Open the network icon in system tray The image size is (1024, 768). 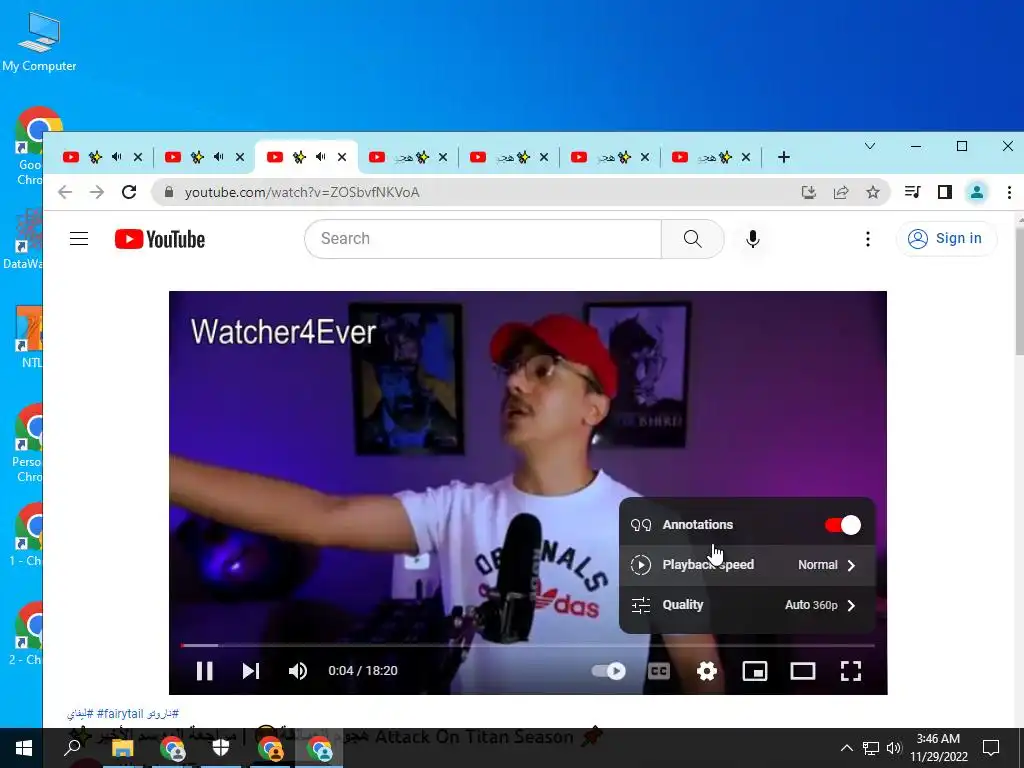(871, 748)
